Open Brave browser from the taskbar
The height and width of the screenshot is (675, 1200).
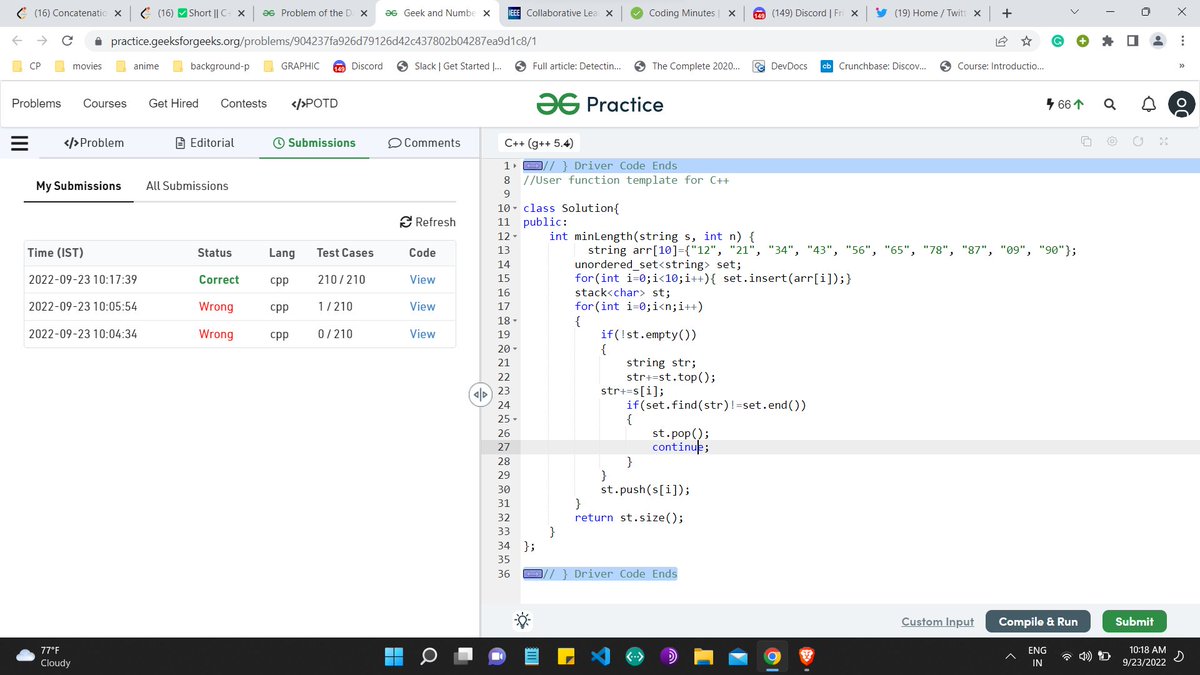806,657
